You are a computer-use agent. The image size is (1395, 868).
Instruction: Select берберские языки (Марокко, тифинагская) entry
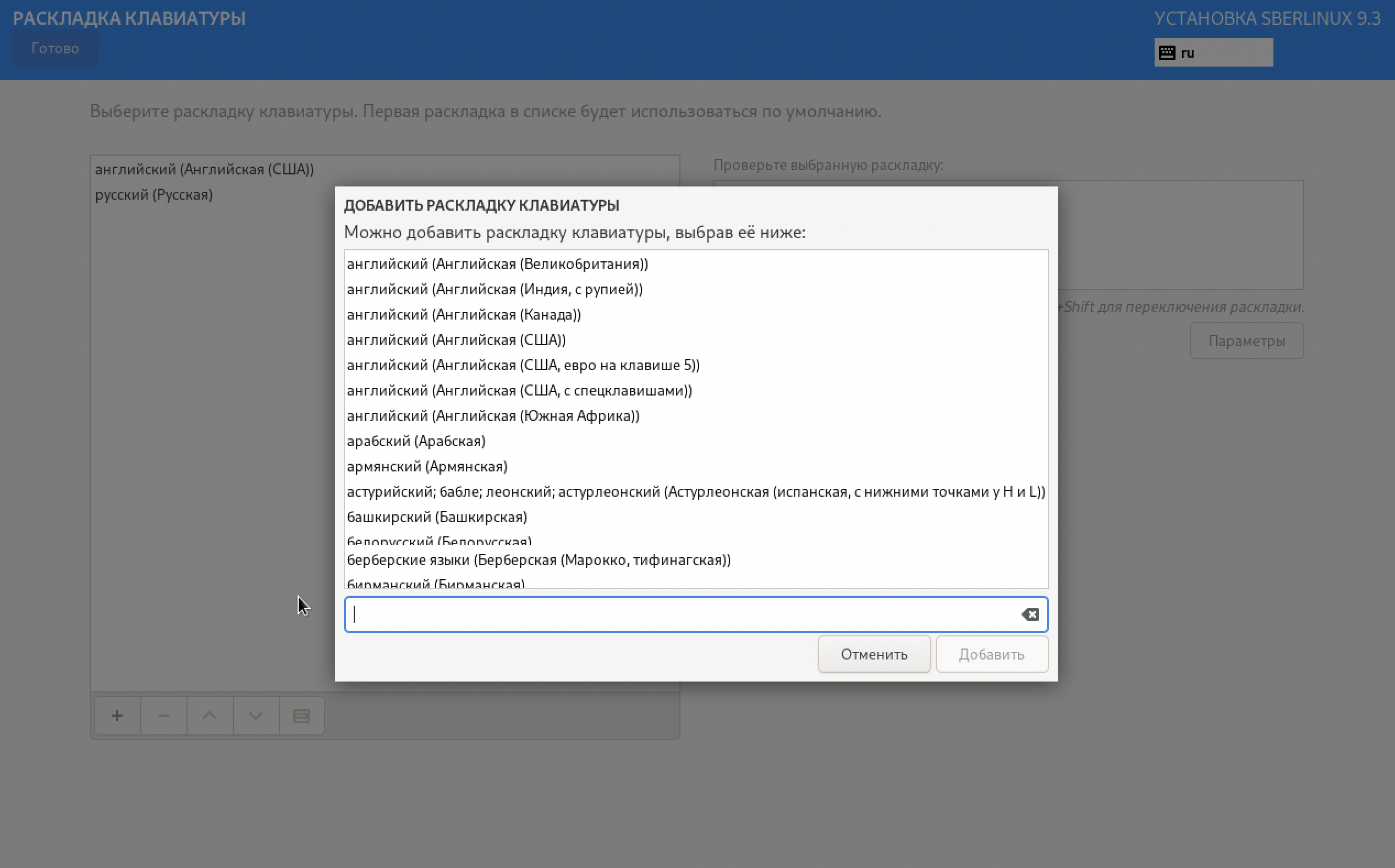[x=539, y=560]
